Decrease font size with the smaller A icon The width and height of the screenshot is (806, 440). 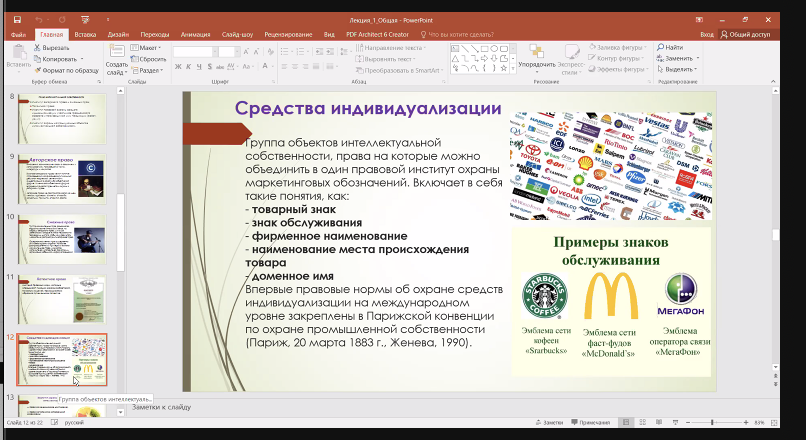[x=256, y=52]
